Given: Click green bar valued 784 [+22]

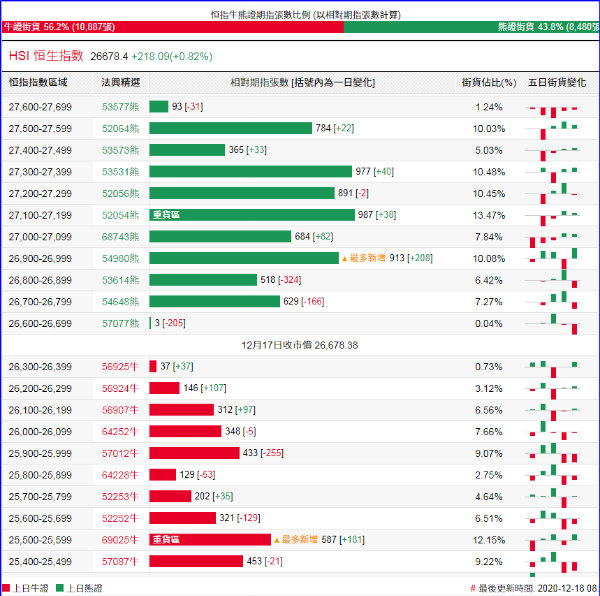Looking at the screenshot, I should (x=230, y=128).
